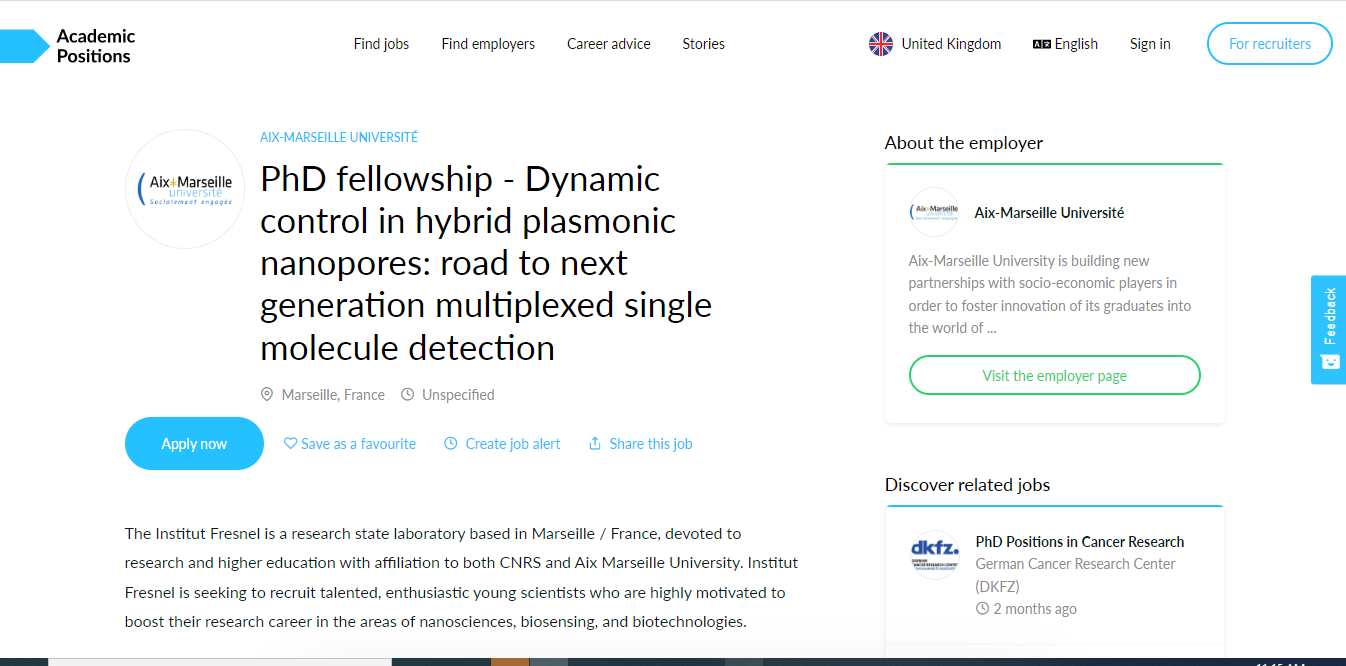Screen dimensions: 1346x666
Task: Click the DKFZ logo thumbnail
Action: coord(934,555)
